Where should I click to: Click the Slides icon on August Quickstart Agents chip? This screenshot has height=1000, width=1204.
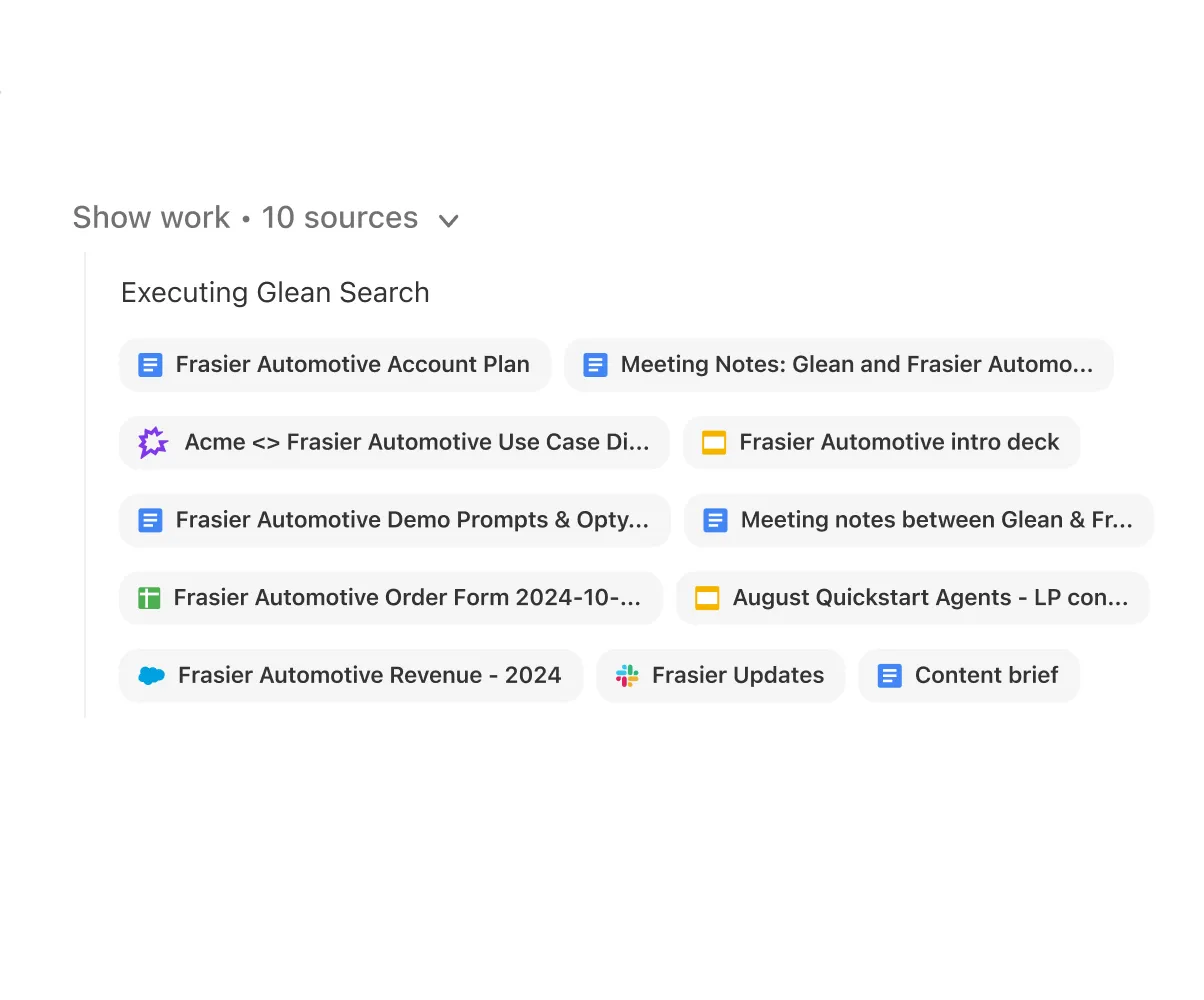click(x=707, y=597)
